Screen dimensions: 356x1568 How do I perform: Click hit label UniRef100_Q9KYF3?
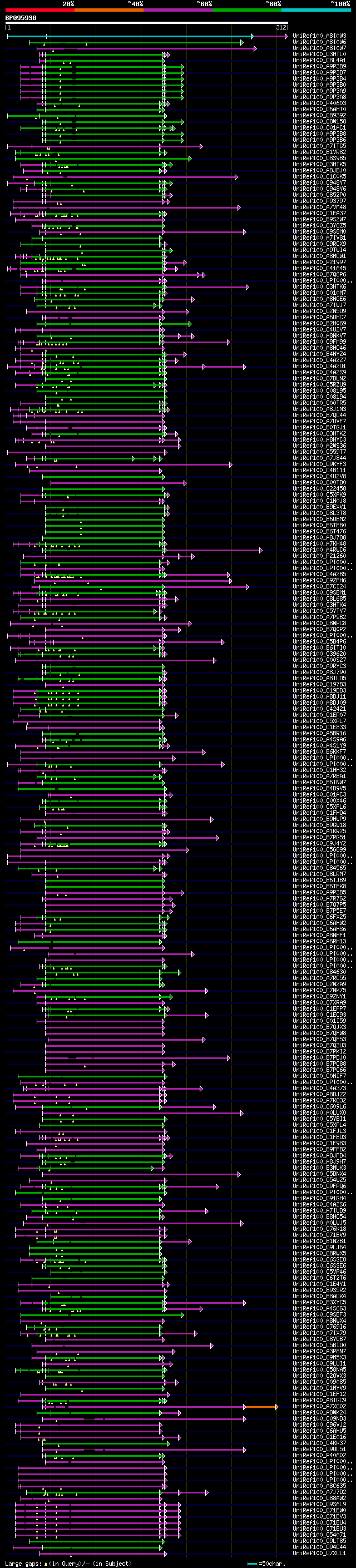(x=319, y=464)
